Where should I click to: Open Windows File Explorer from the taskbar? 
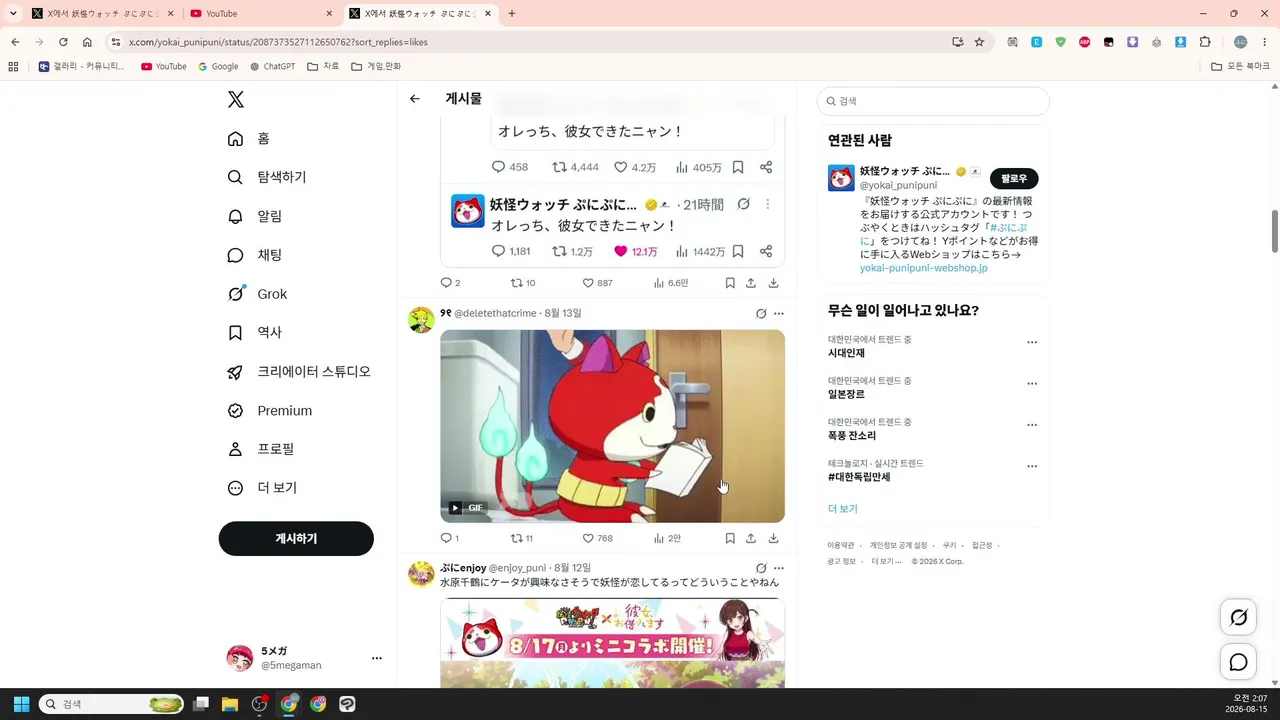click(229, 704)
